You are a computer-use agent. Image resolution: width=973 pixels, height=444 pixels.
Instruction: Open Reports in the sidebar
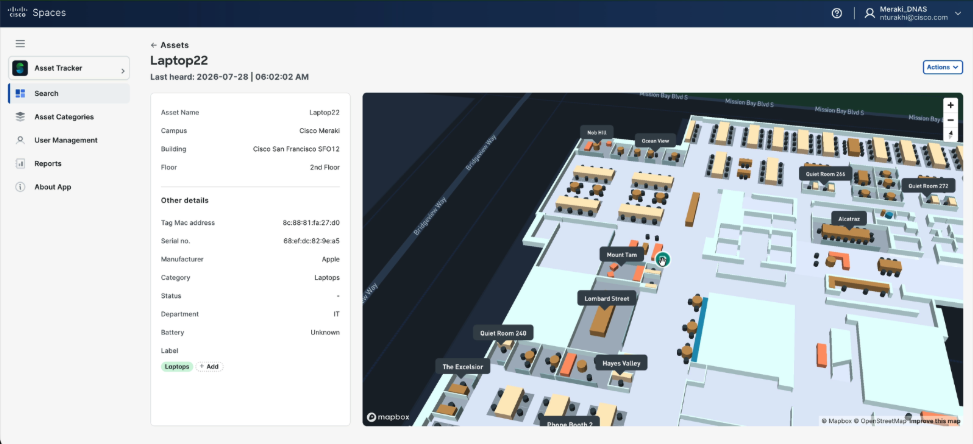[69, 164]
